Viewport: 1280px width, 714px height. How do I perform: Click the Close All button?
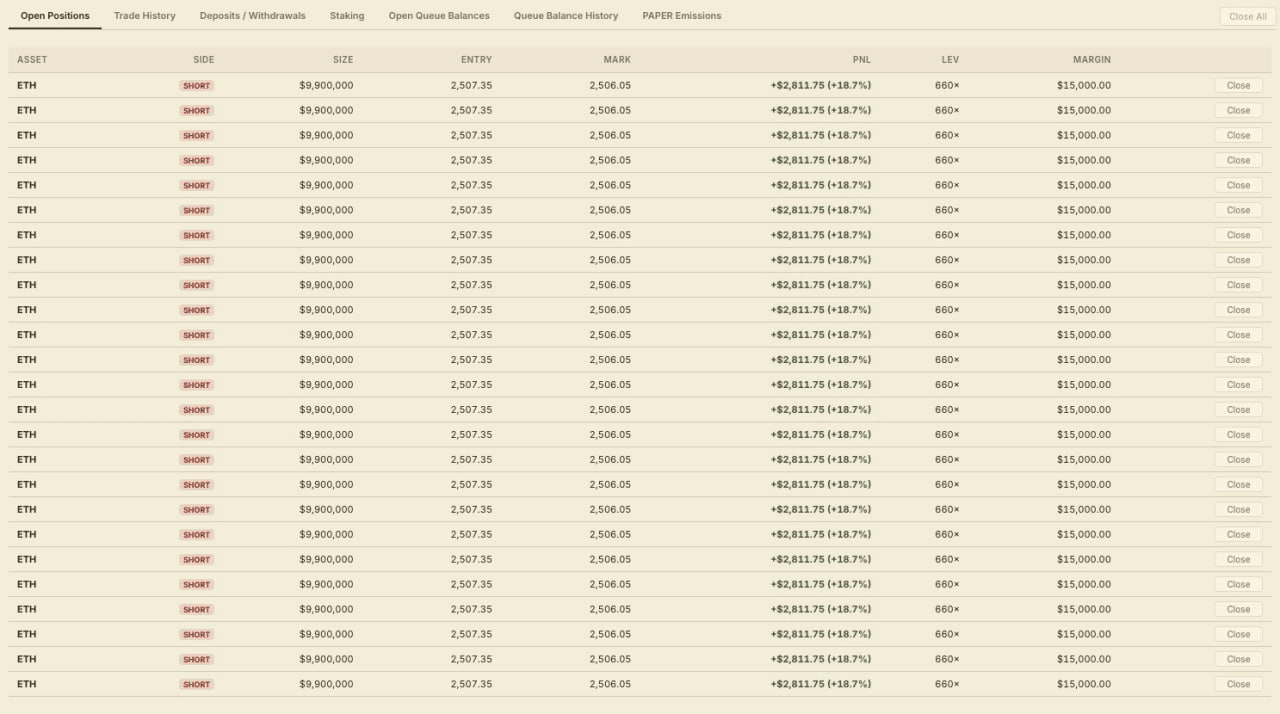pos(1248,16)
